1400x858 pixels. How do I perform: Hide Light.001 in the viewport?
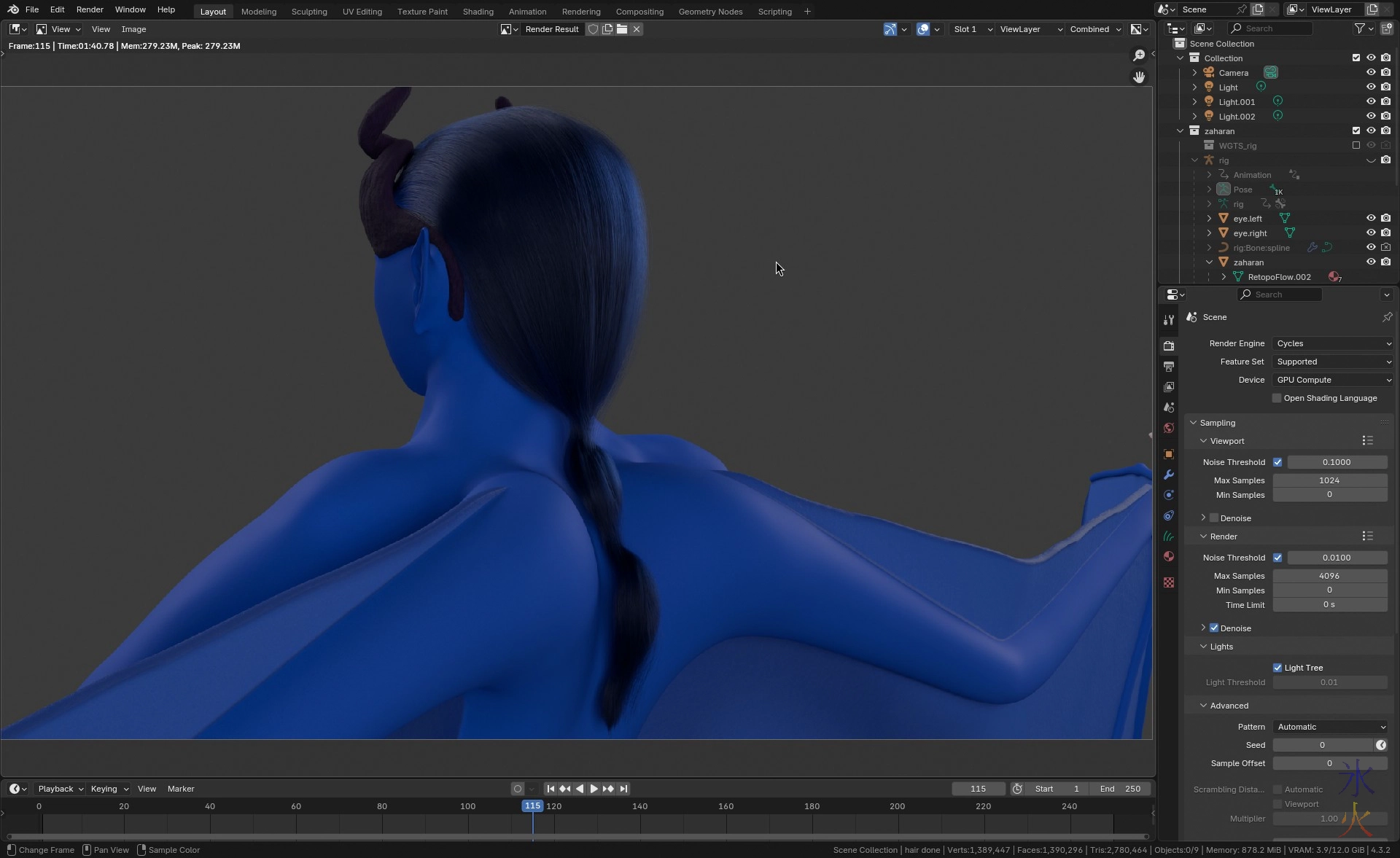(1371, 101)
